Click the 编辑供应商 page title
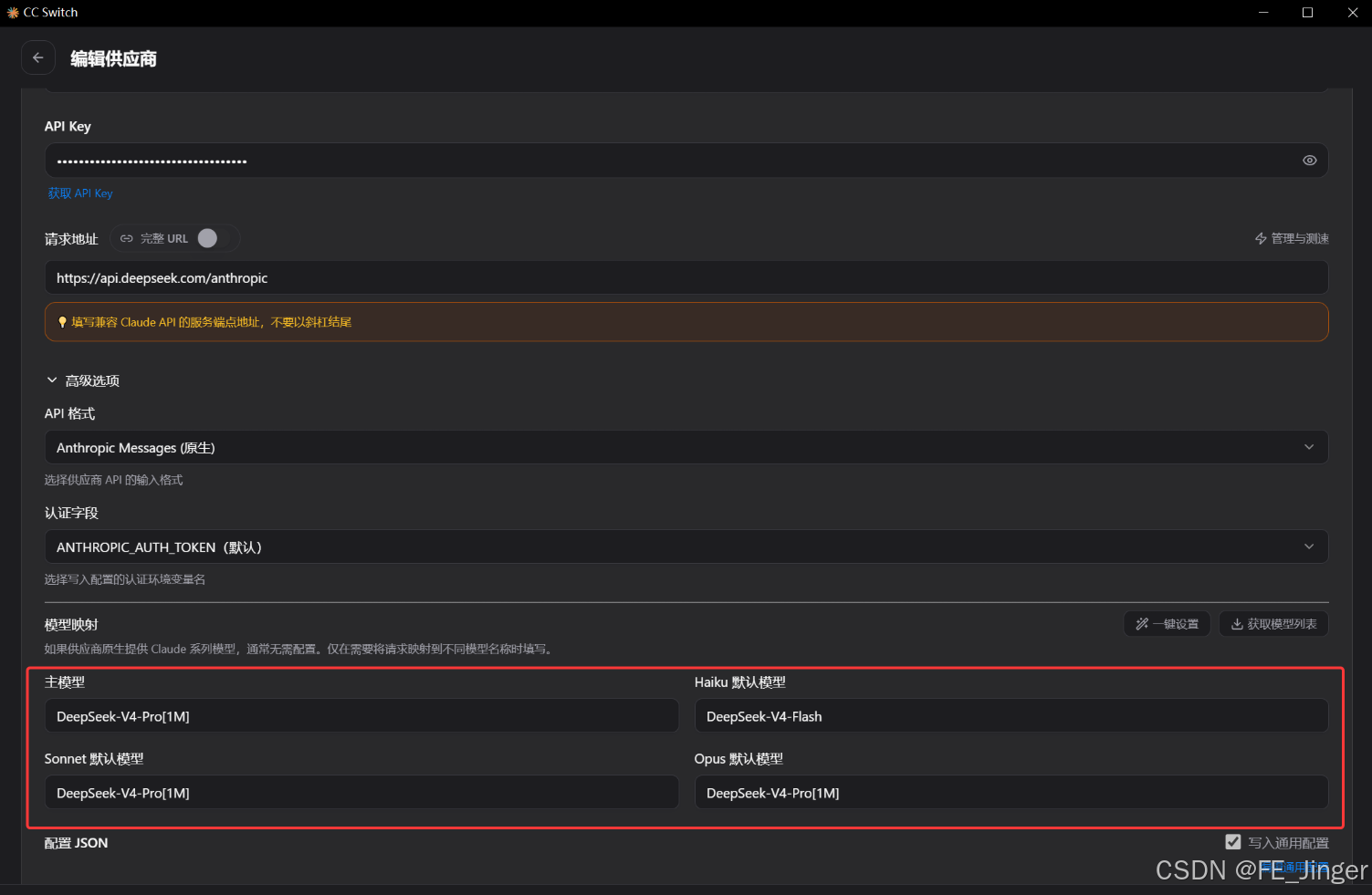 (114, 58)
